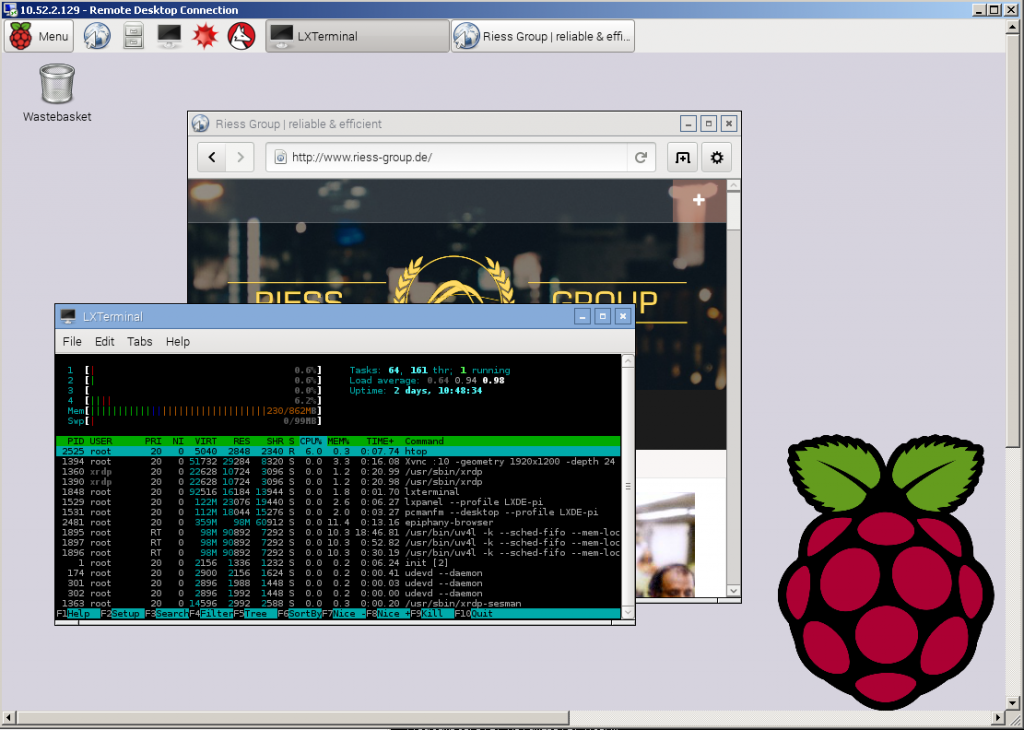Expand the white plus menu on webpage
The image size is (1024, 730).
click(x=699, y=200)
